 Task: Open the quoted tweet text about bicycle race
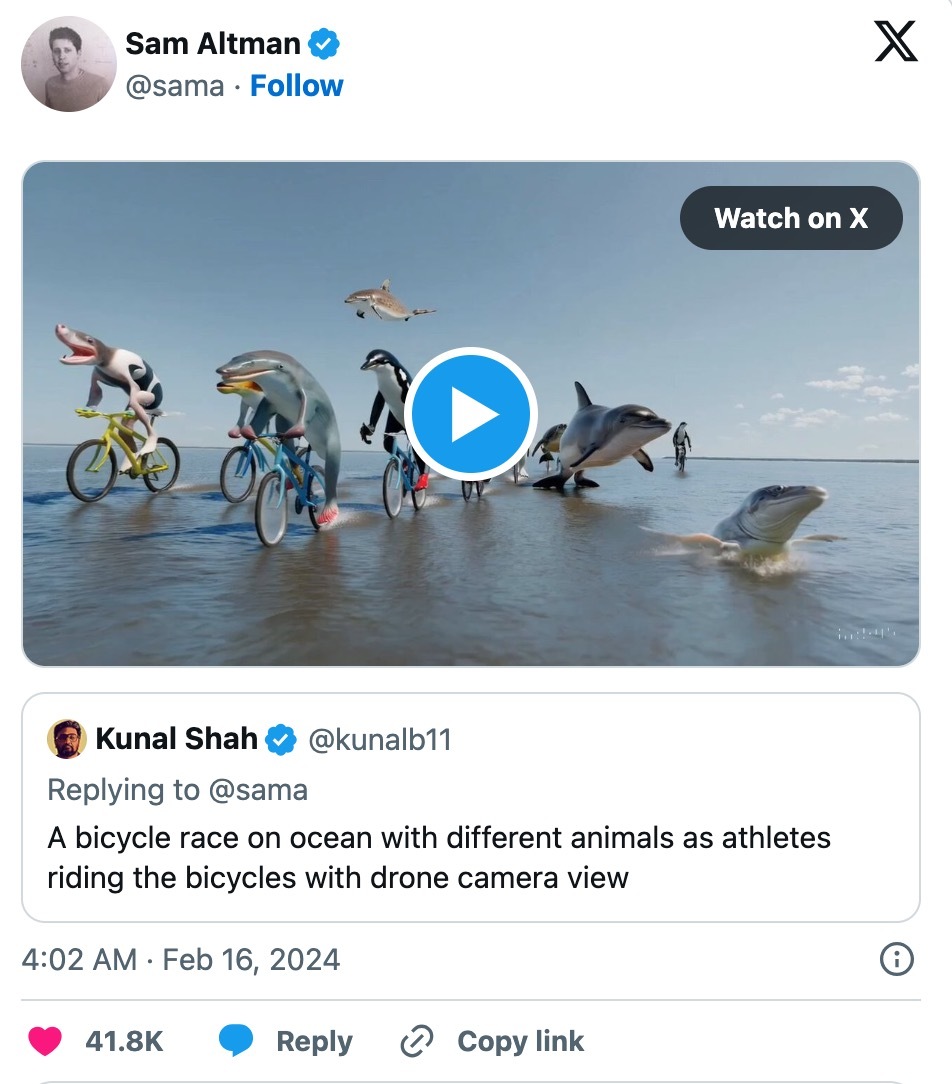438,857
